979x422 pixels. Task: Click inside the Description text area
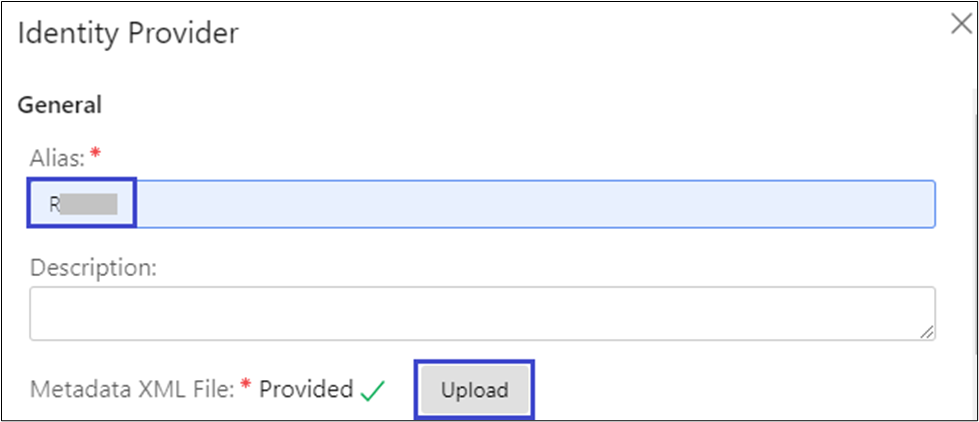480,313
